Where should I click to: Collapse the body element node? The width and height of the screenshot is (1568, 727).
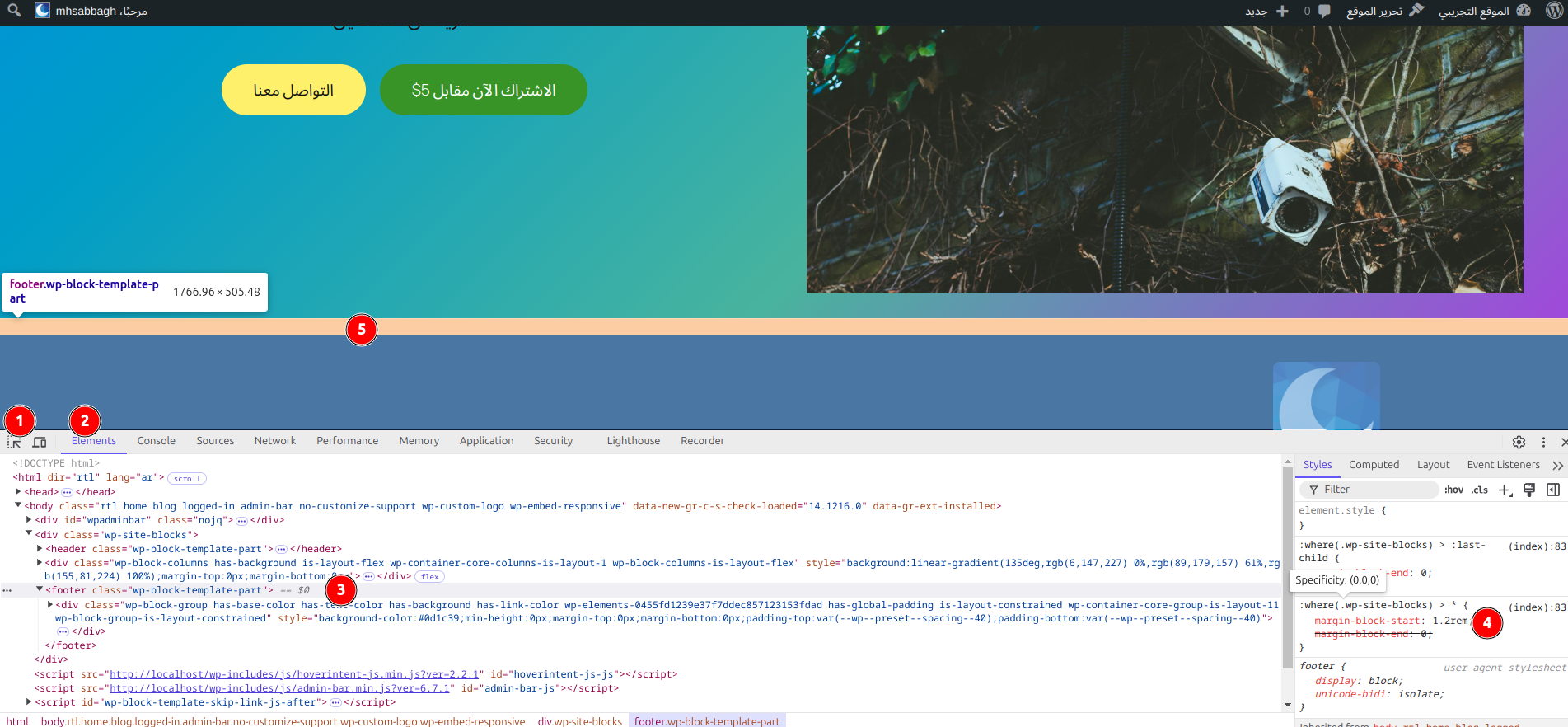point(18,506)
